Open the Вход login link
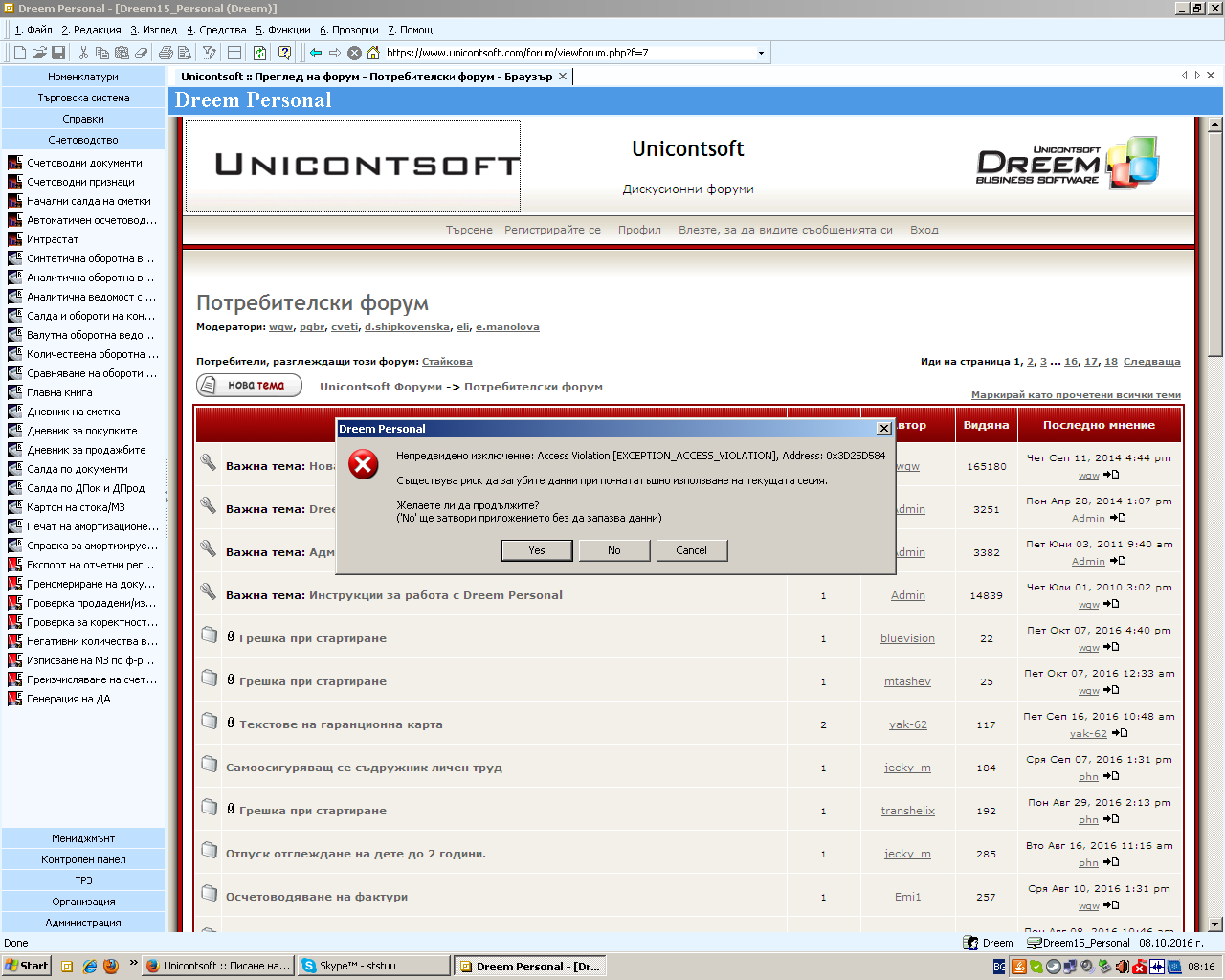Image resolution: width=1225 pixels, height=980 pixels. [x=924, y=230]
